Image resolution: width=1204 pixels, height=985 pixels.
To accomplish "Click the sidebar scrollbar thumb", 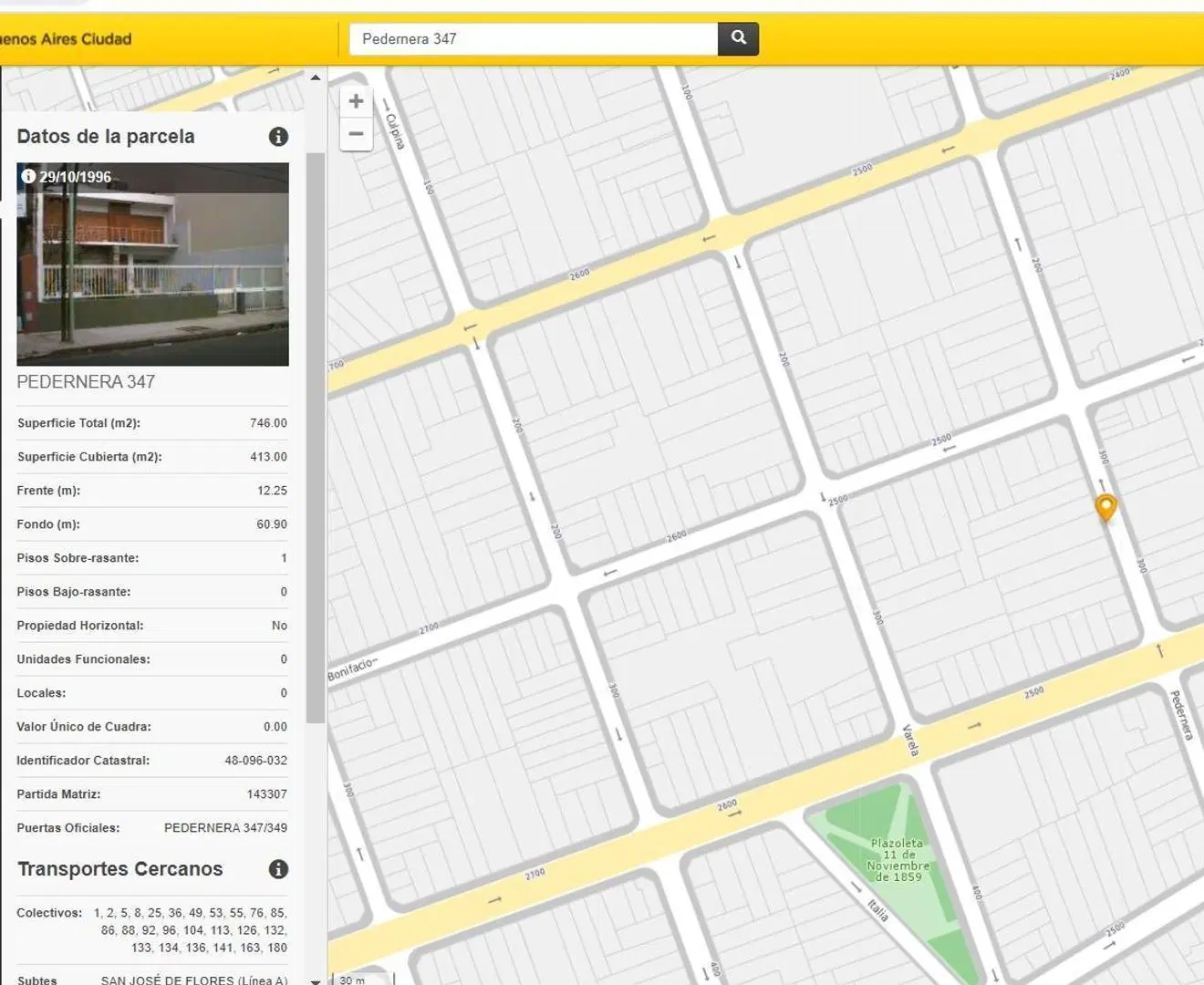I will 316,438.
